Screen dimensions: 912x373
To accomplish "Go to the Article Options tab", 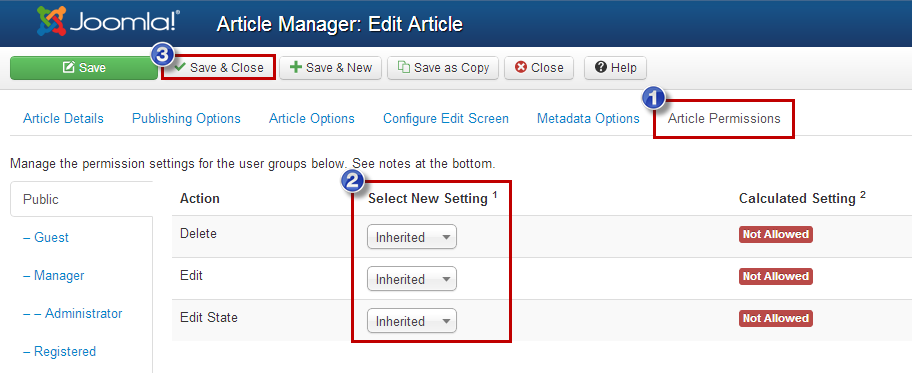I will pos(312,119).
